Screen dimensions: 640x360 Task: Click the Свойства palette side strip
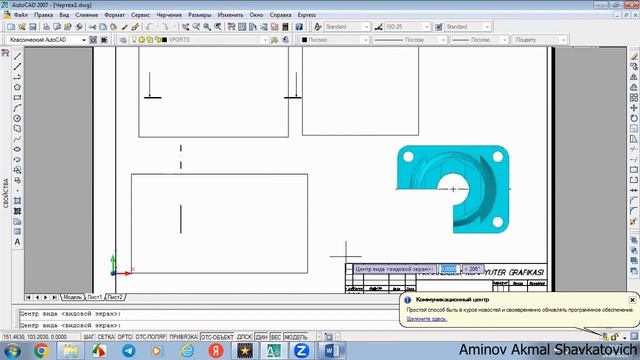(5, 193)
